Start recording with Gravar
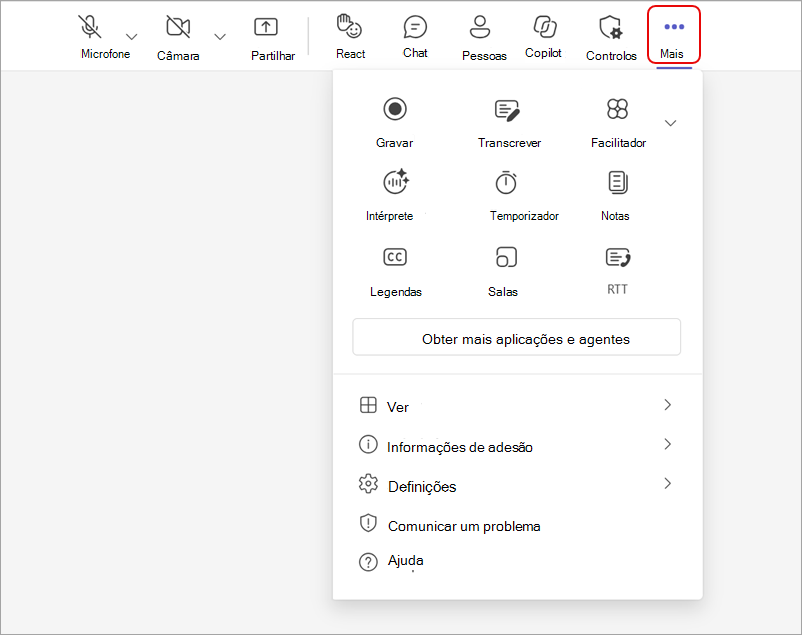802x635 pixels. (394, 122)
